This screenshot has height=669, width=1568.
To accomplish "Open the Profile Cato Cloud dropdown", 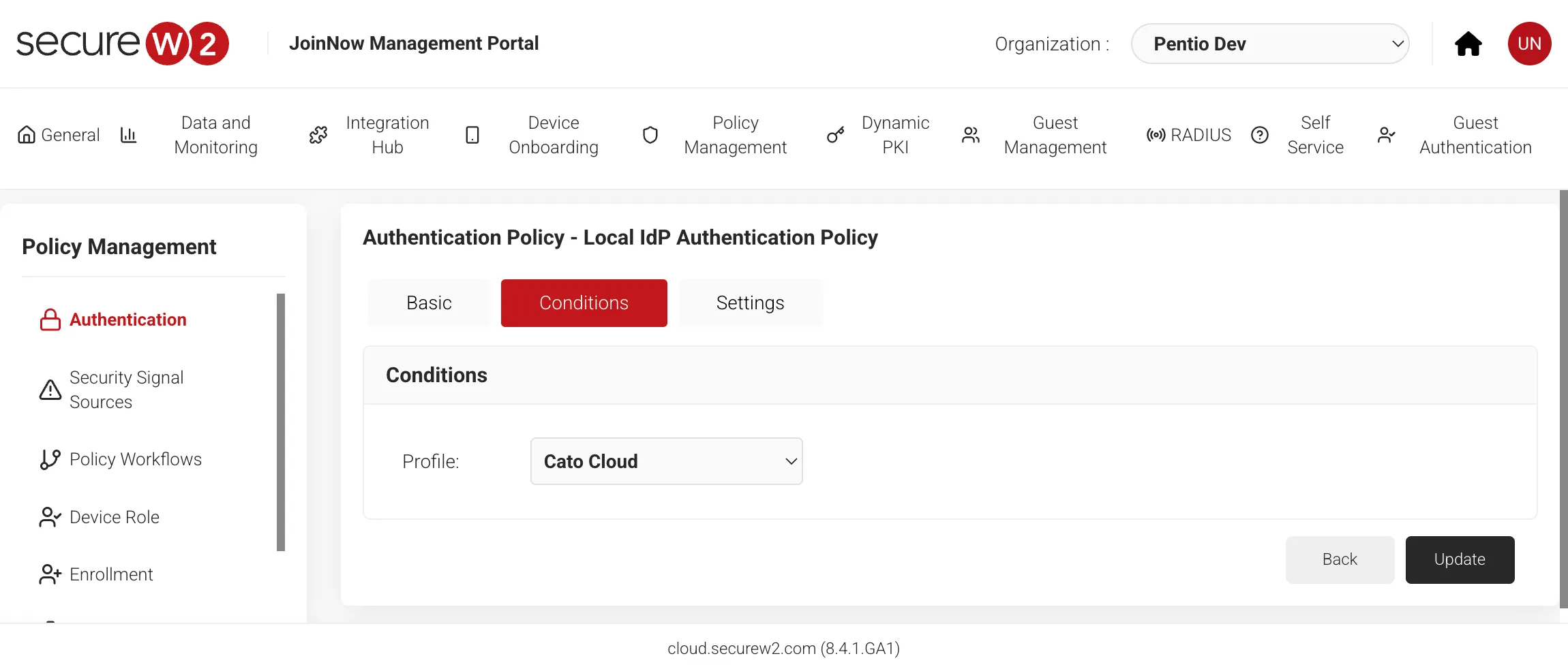I will click(667, 461).
